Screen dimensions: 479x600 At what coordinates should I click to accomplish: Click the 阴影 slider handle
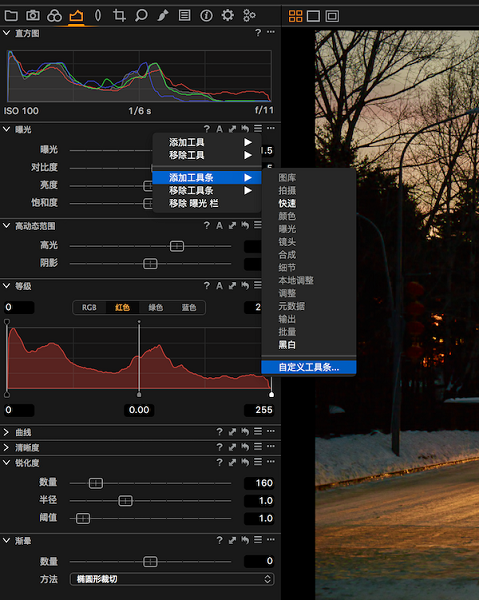pyautogui.click(x=150, y=264)
